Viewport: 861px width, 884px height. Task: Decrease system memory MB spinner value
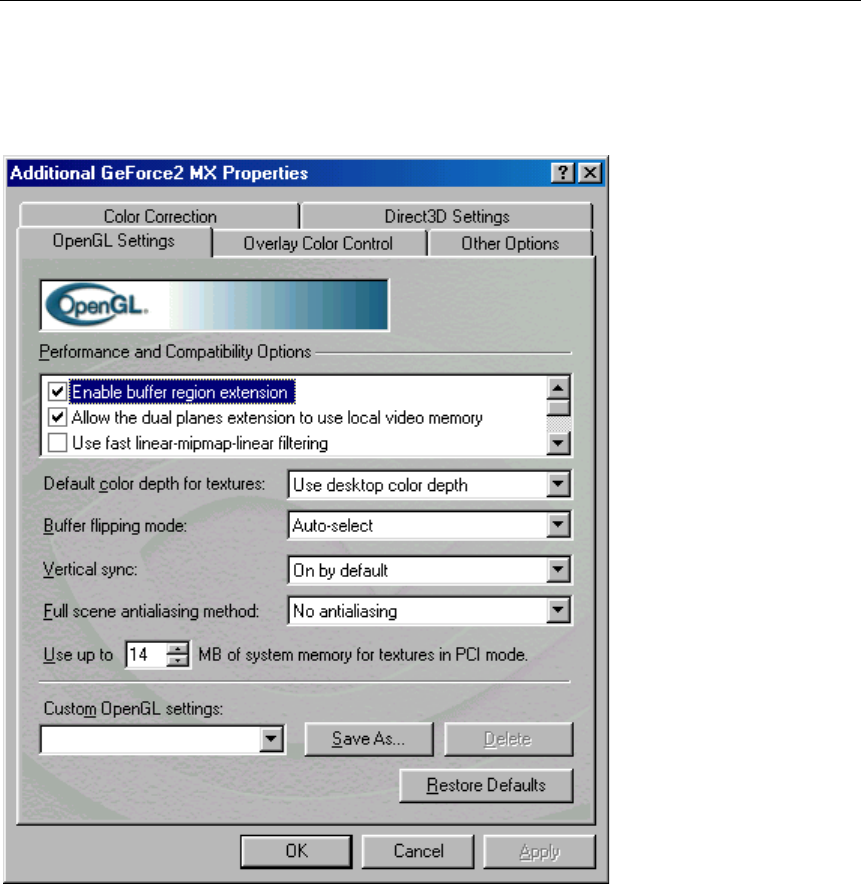(x=178, y=660)
